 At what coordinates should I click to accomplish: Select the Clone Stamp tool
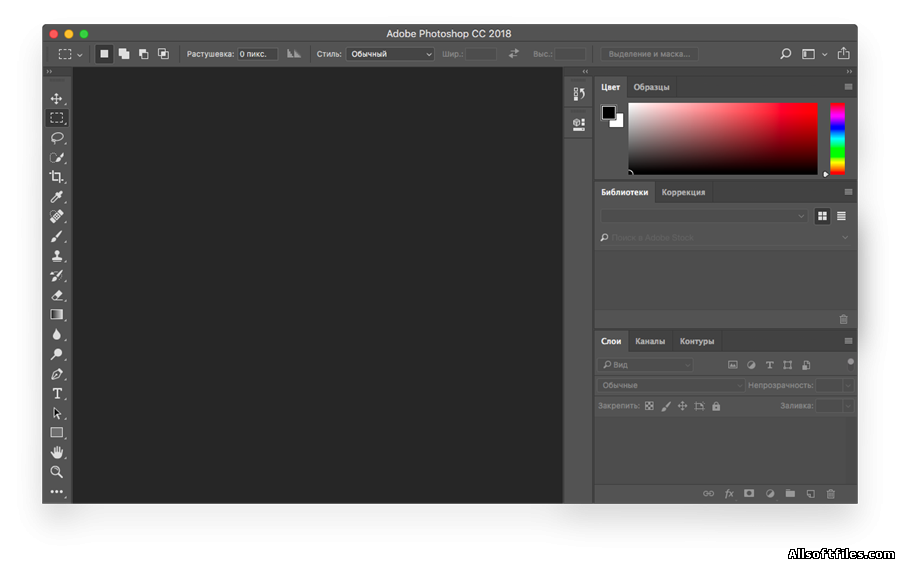coord(56,256)
